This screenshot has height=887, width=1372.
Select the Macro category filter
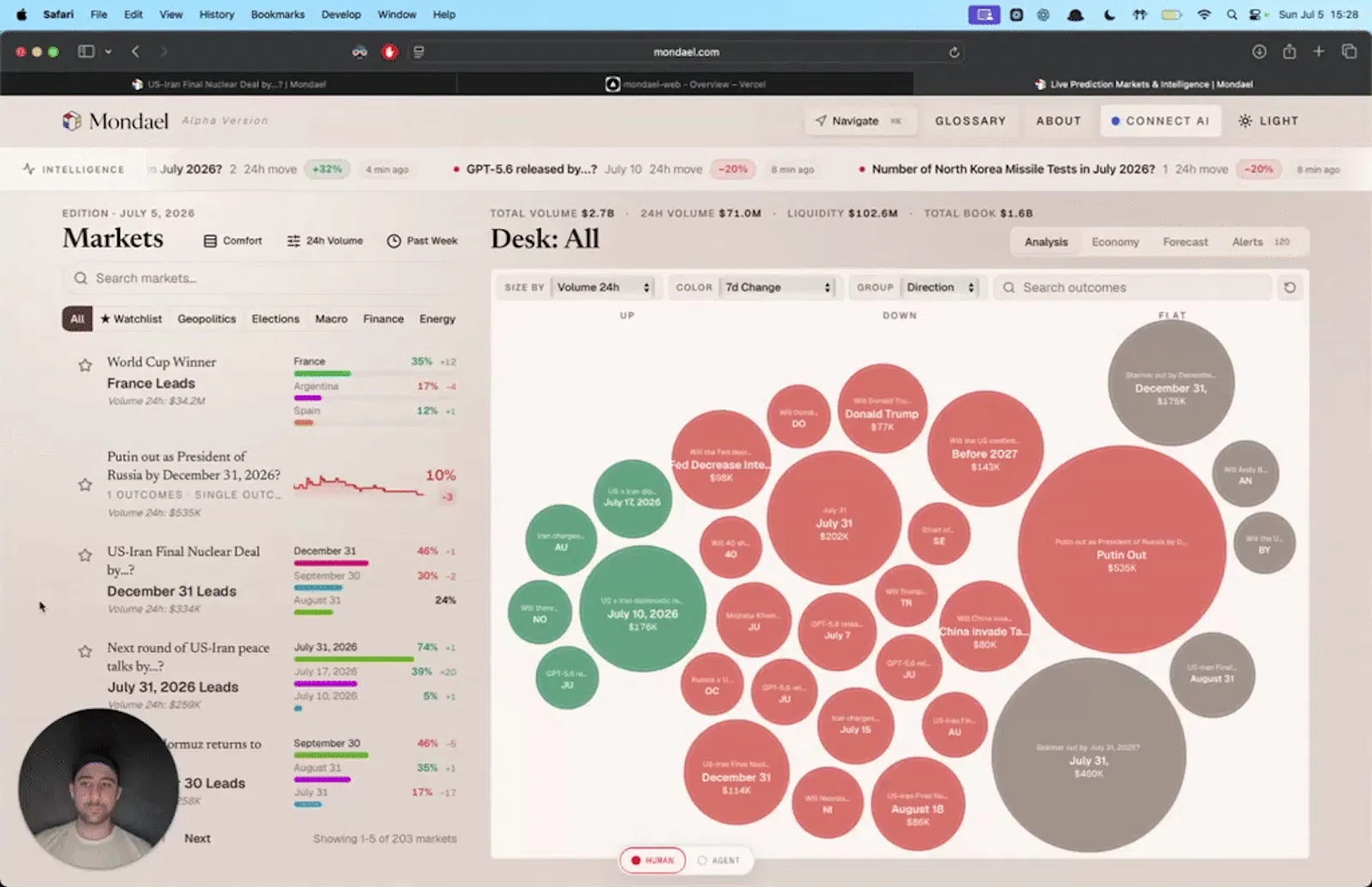(x=331, y=319)
